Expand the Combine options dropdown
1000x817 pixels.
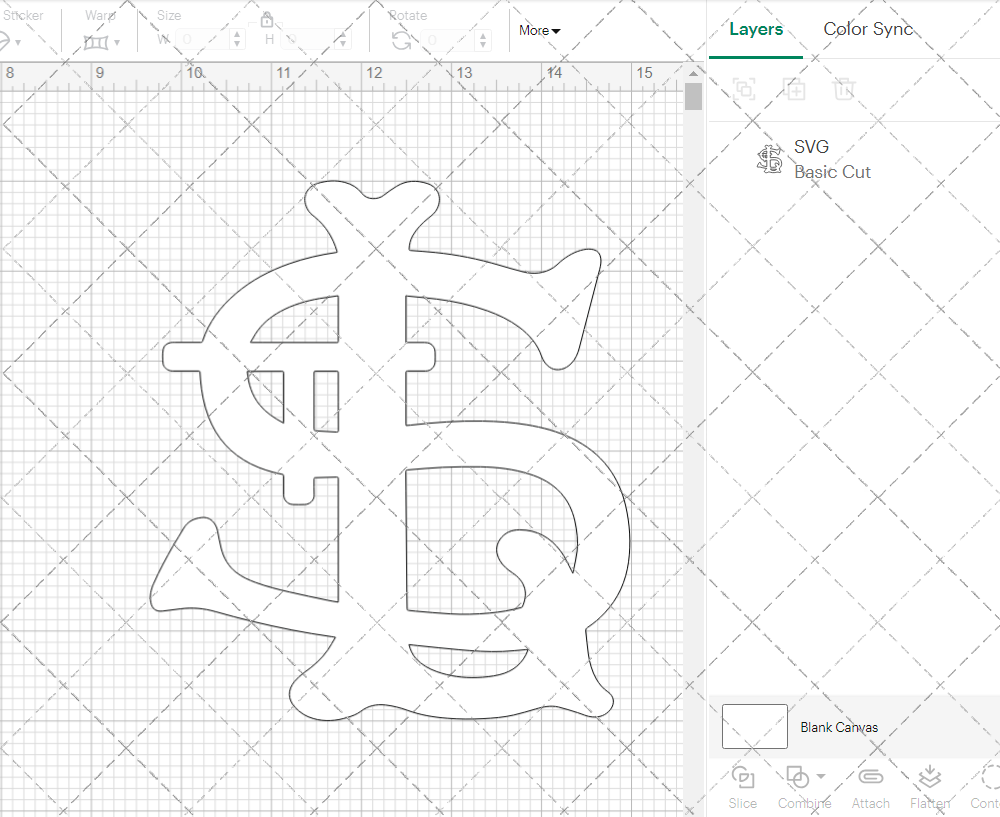[x=821, y=776]
